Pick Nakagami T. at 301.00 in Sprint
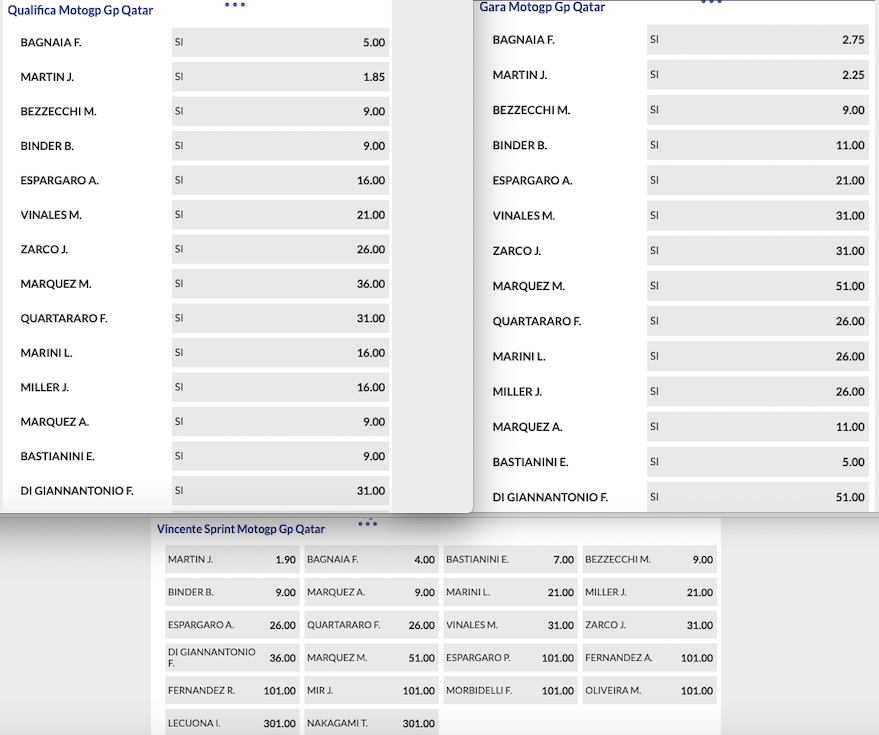 click(x=371, y=723)
